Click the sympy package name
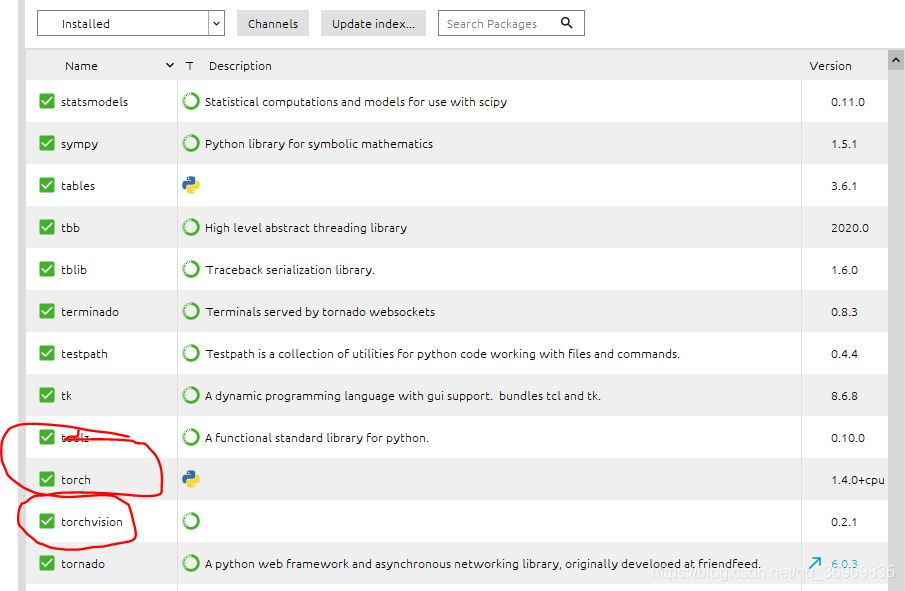This screenshot has height=591, width=905. (79, 144)
